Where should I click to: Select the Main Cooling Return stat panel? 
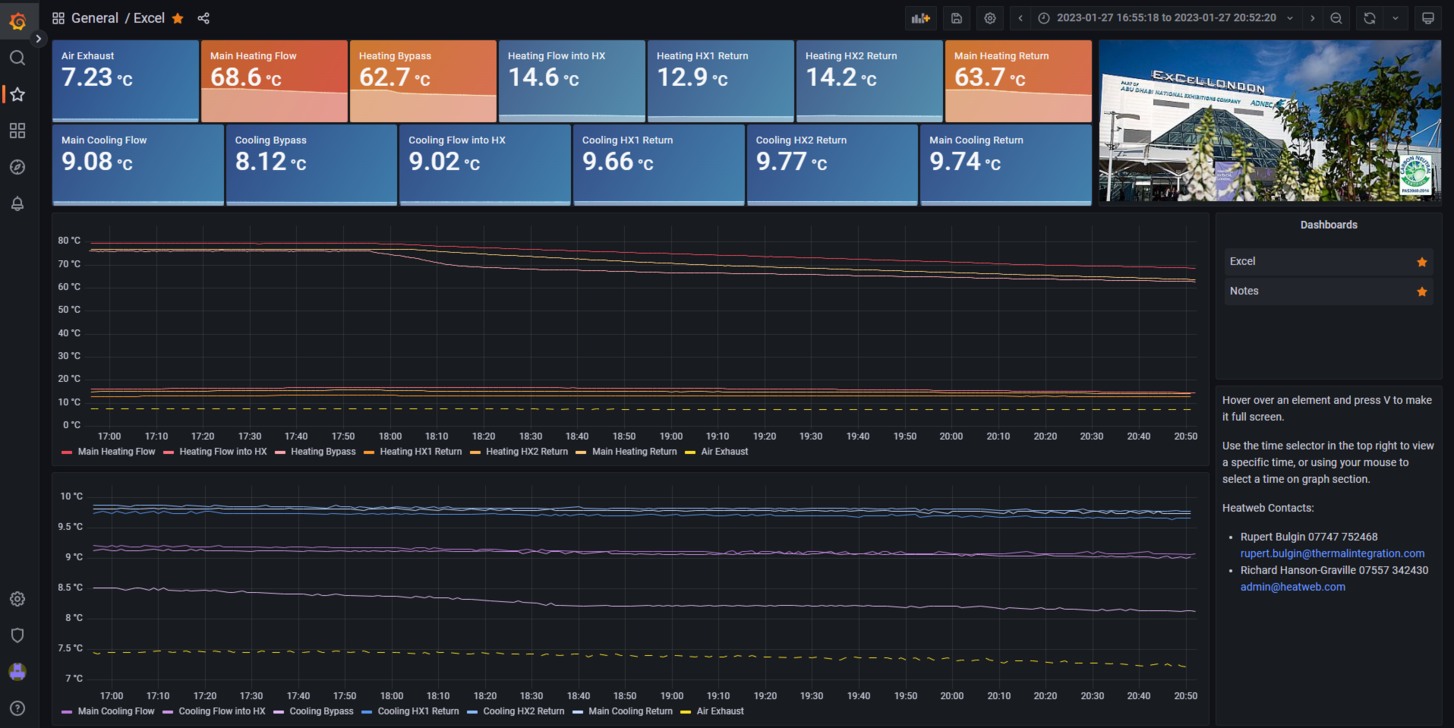[x=1006, y=165]
